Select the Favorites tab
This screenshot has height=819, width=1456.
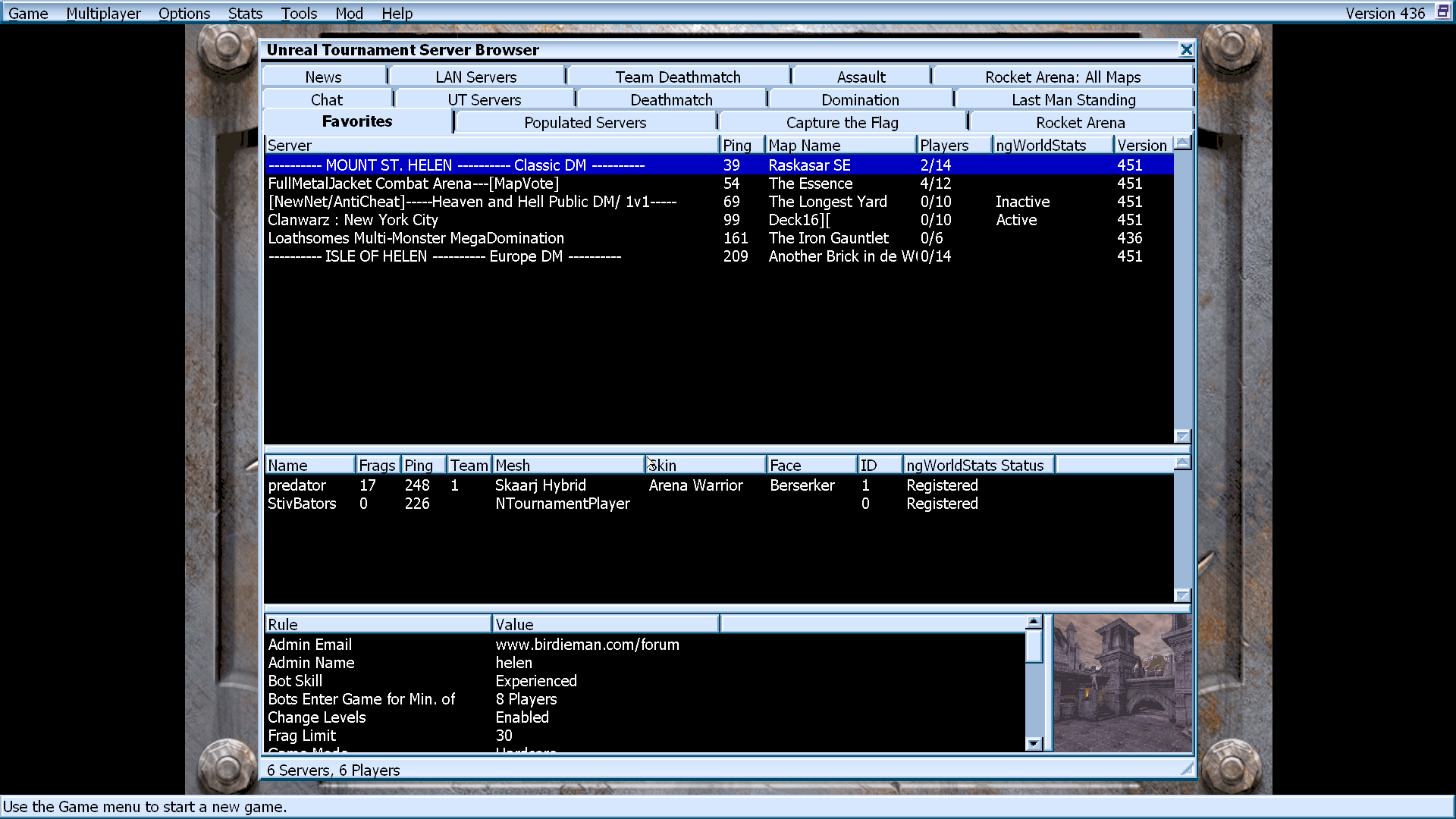click(357, 121)
